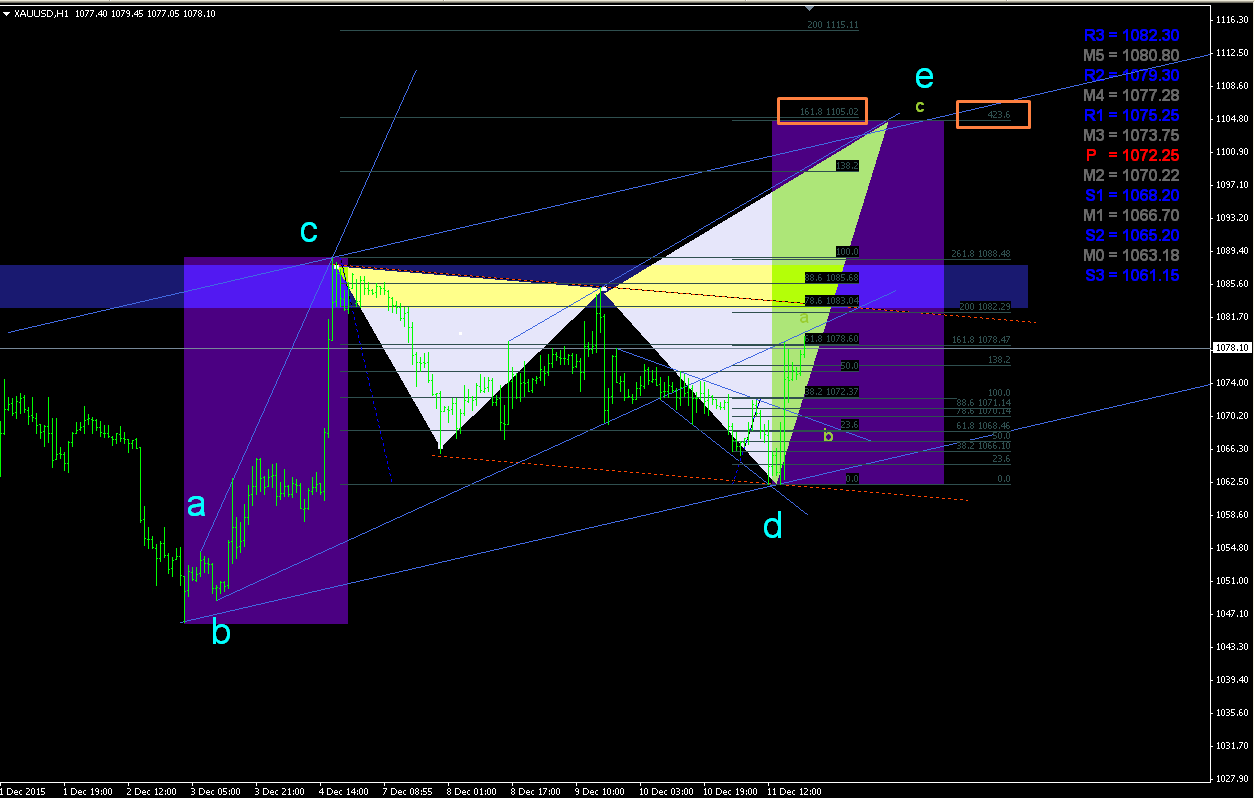Click the cyan wave label c
1255x798 pixels.
point(309,231)
